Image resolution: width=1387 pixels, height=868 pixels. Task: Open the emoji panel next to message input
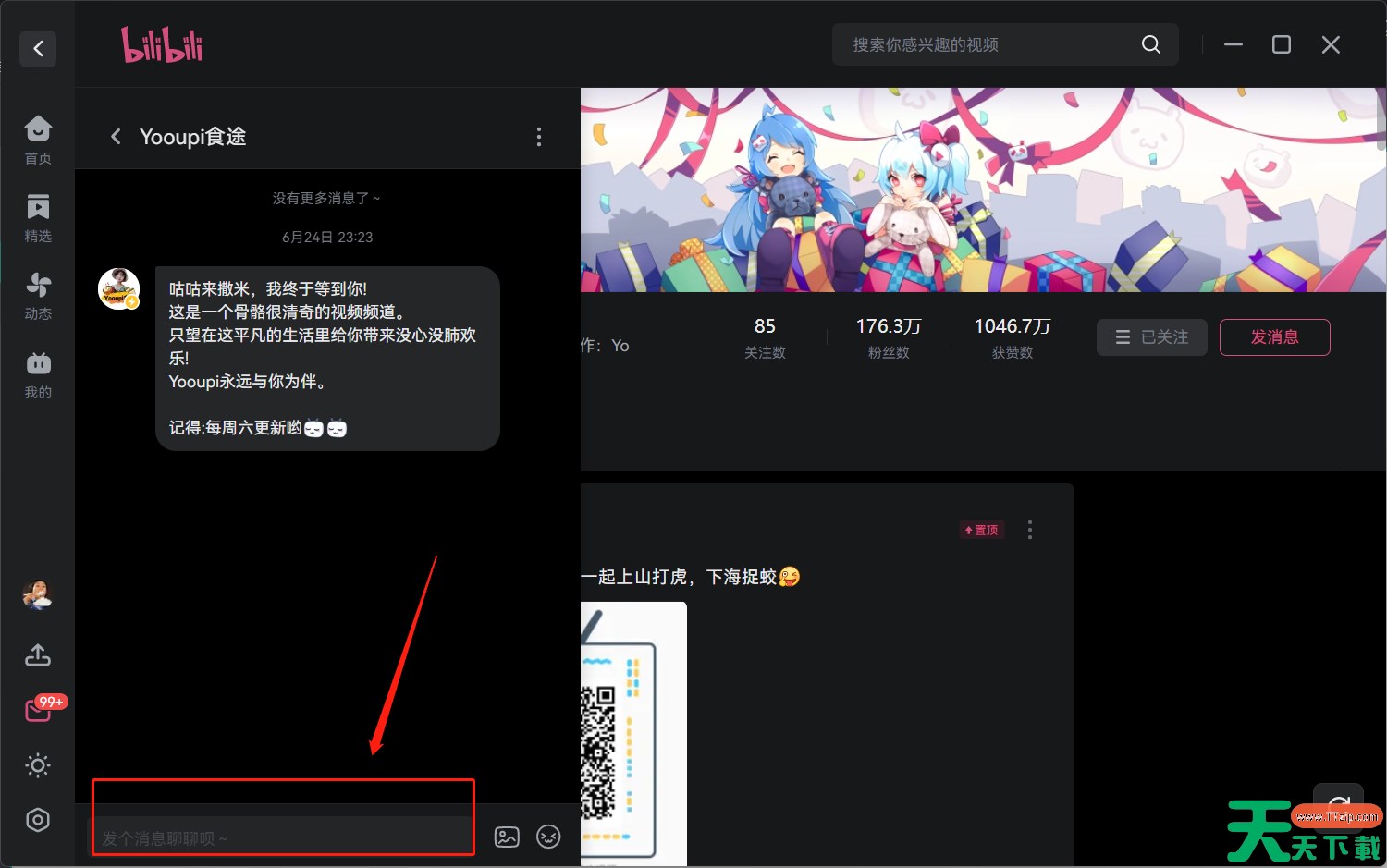tap(548, 837)
